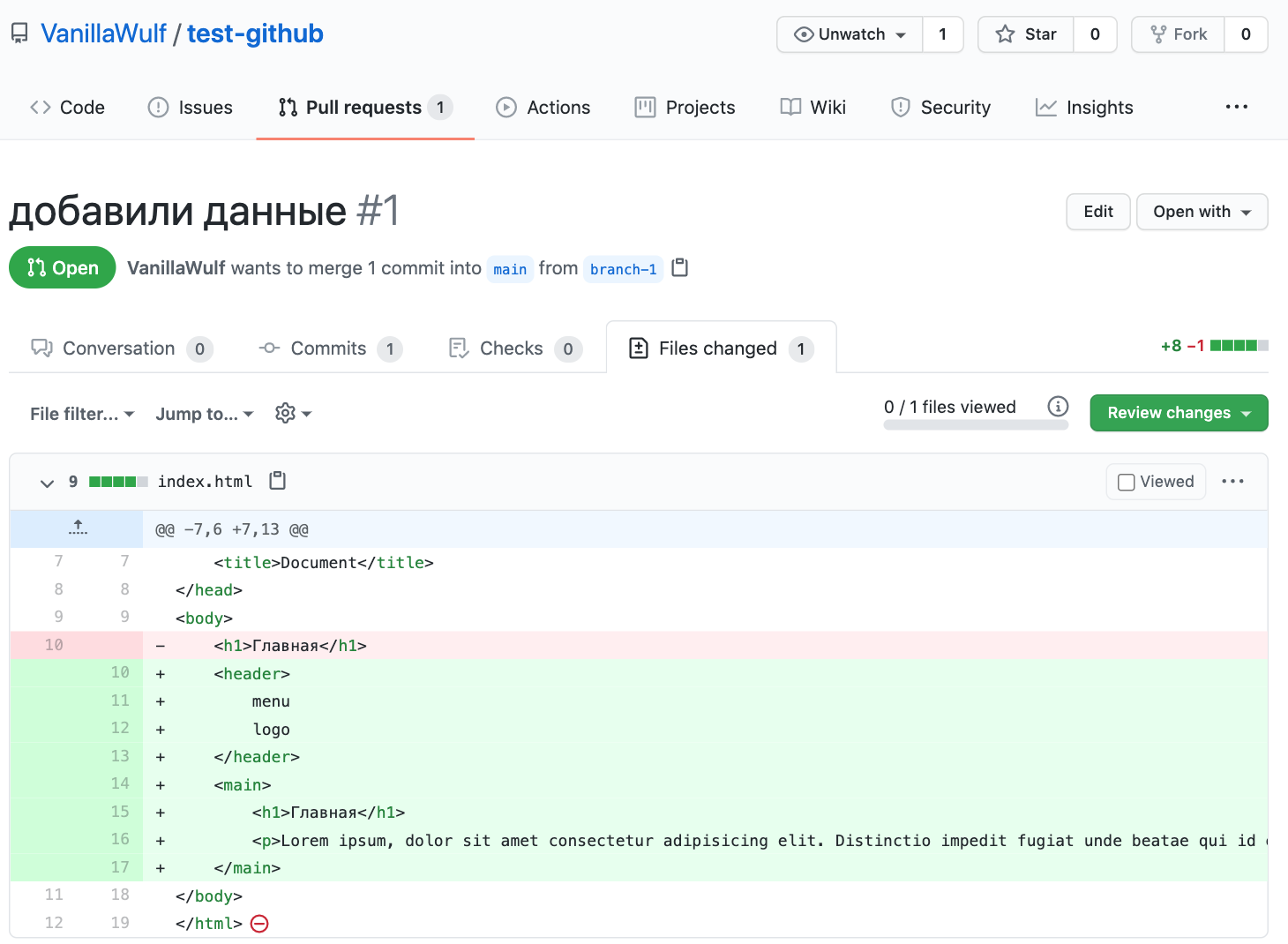Open the Actions tab
This screenshot has height=944, width=1288.
pyautogui.click(x=543, y=108)
